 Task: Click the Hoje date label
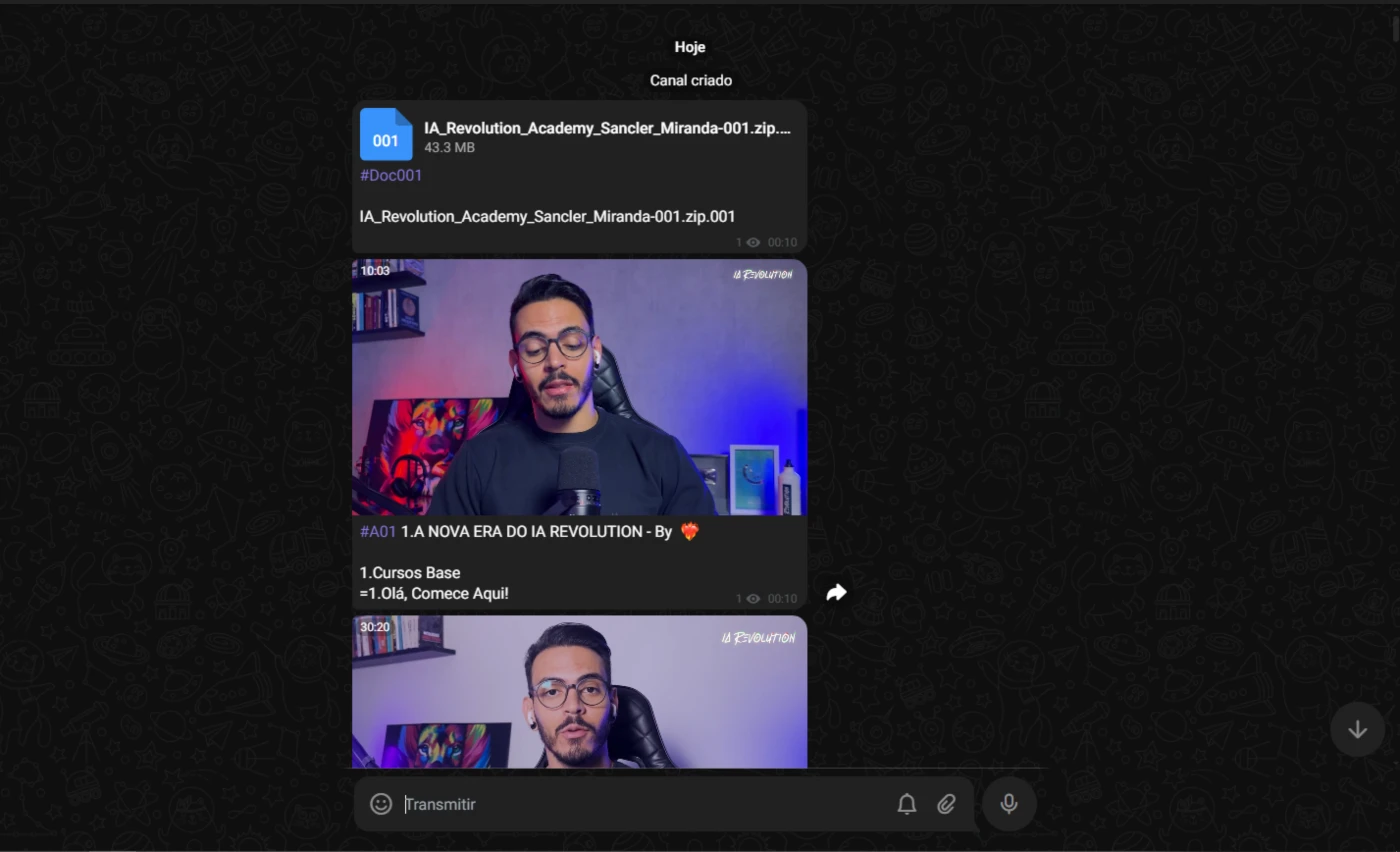click(690, 47)
